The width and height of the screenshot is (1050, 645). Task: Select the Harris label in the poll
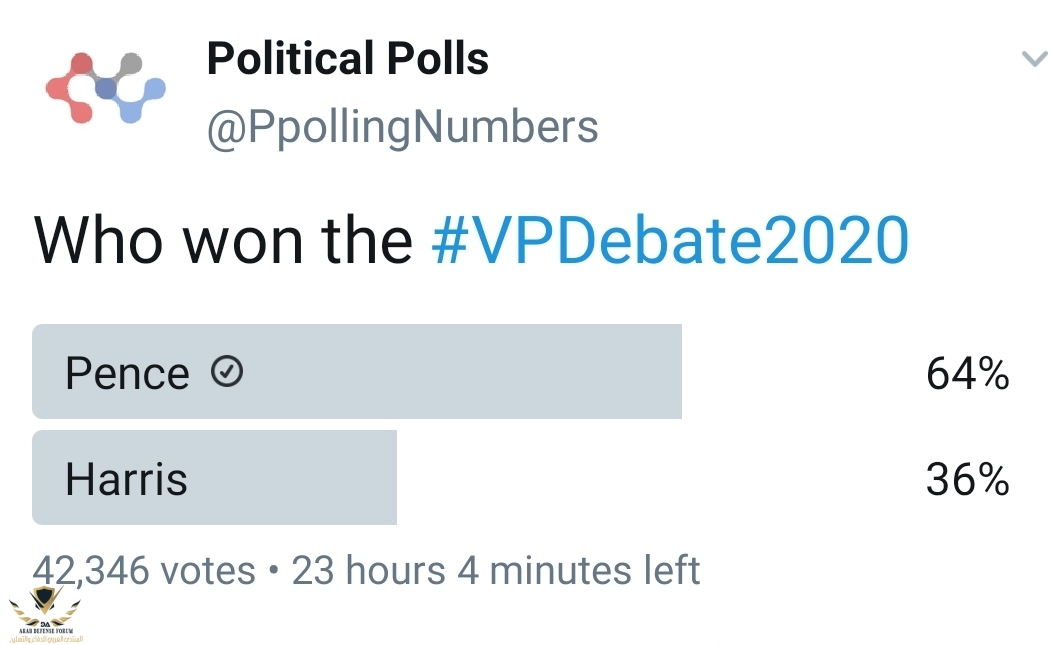pyautogui.click(x=127, y=480)
